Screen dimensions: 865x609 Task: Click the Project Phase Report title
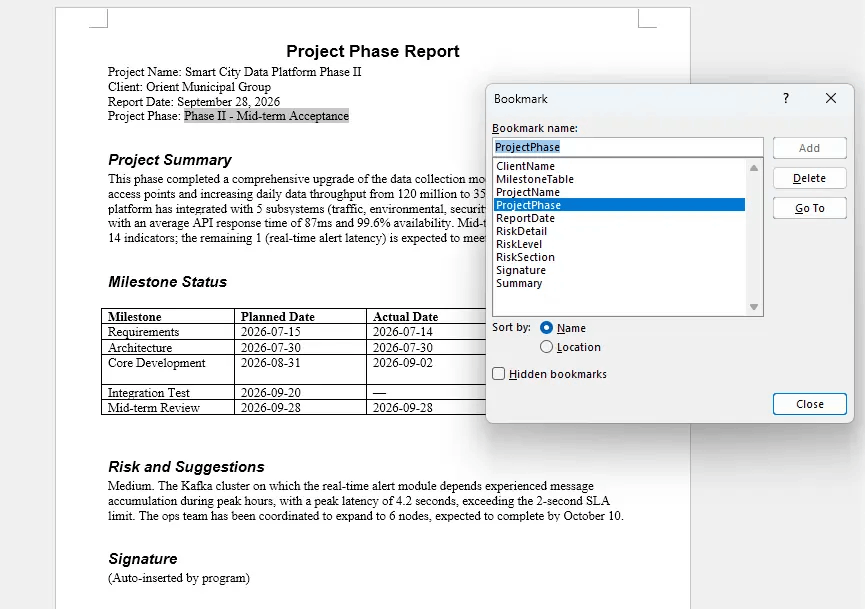click(x=372, y=51)
